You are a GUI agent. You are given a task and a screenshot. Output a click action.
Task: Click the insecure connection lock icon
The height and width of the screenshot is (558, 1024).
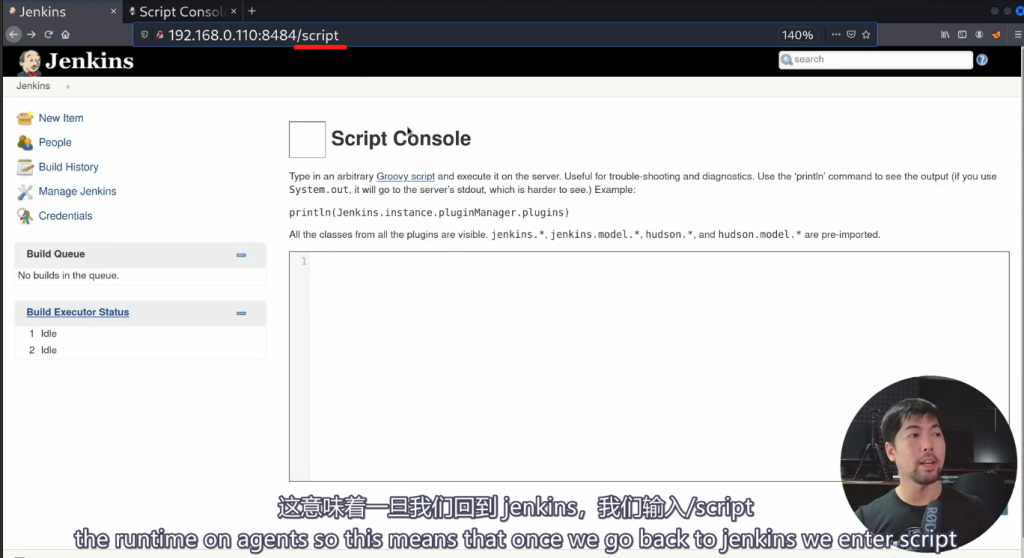(159, 35)
